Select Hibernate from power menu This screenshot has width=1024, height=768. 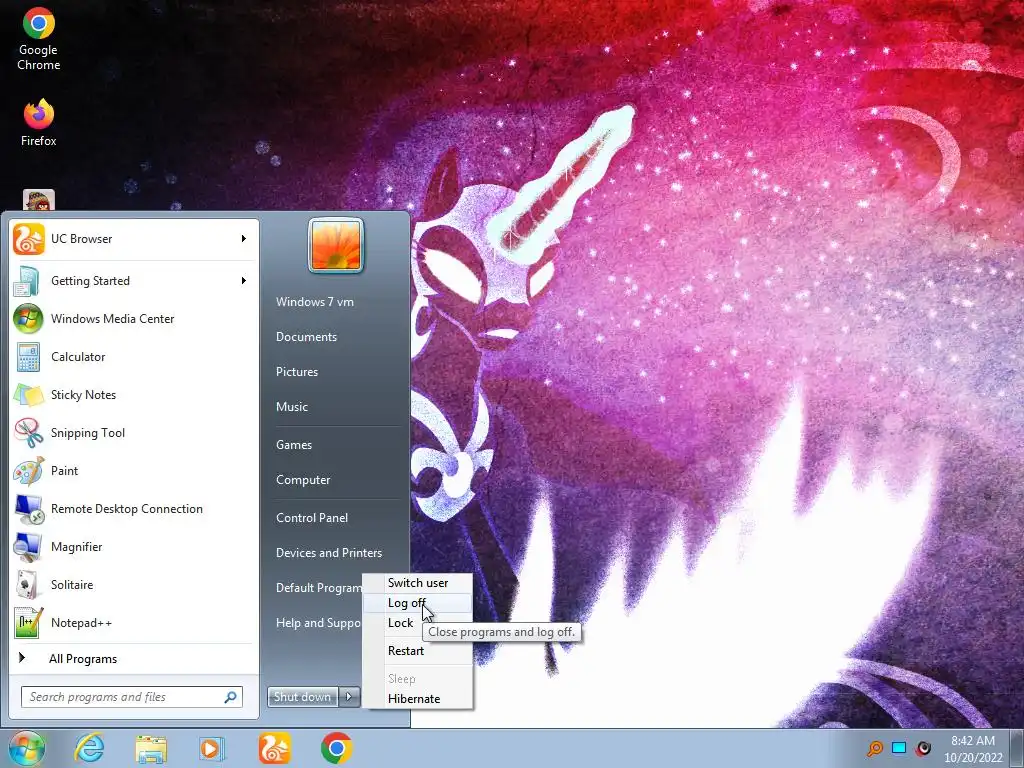tap(418, 699)
